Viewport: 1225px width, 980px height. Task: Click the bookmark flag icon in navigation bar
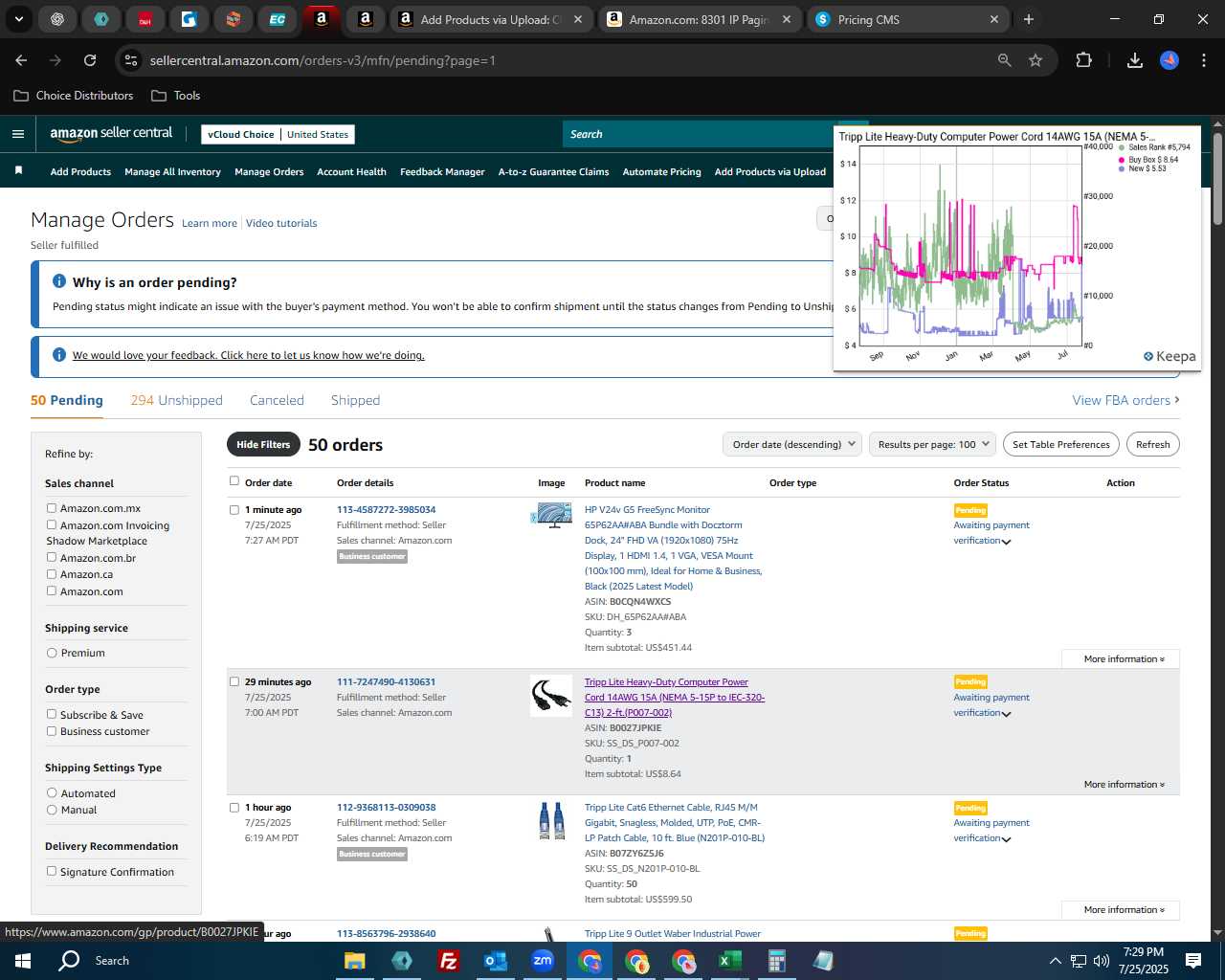pyautogui.click(x=18, y=170)
